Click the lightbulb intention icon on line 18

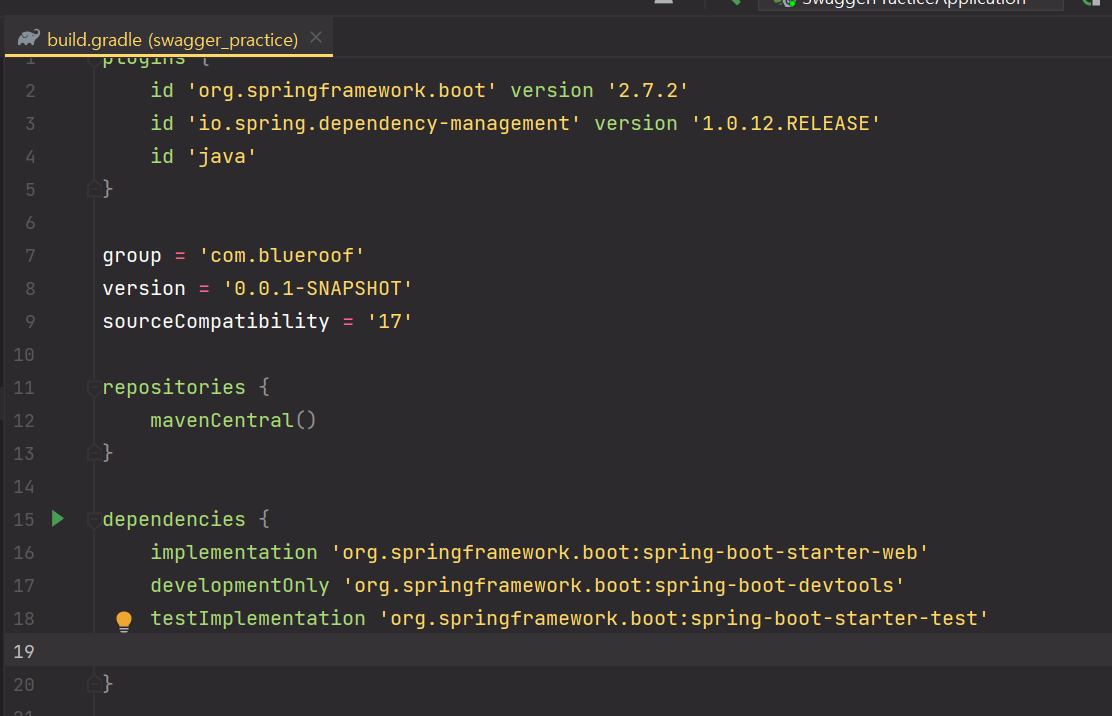click(x=124, y=620)
